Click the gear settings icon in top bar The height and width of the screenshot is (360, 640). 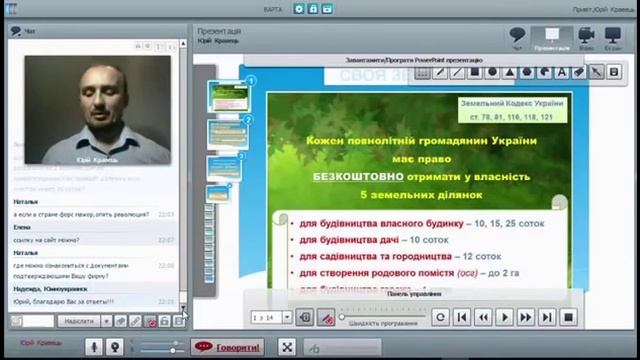(299, 9)
